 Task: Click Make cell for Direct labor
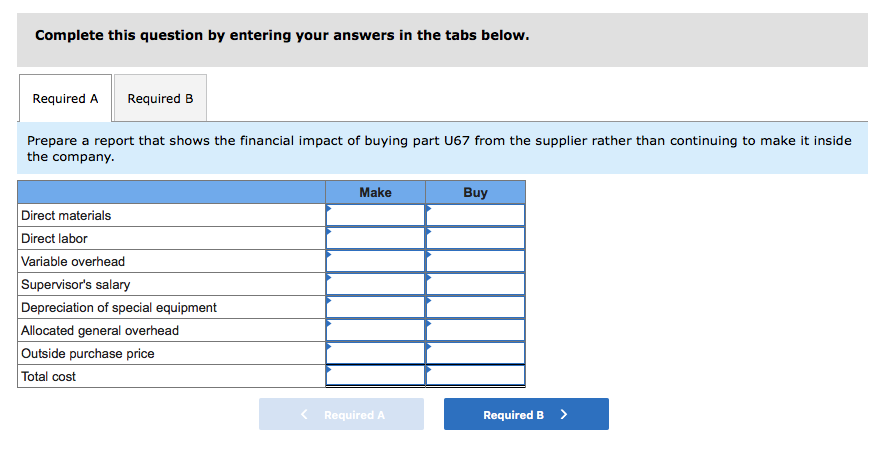point(375,239)
